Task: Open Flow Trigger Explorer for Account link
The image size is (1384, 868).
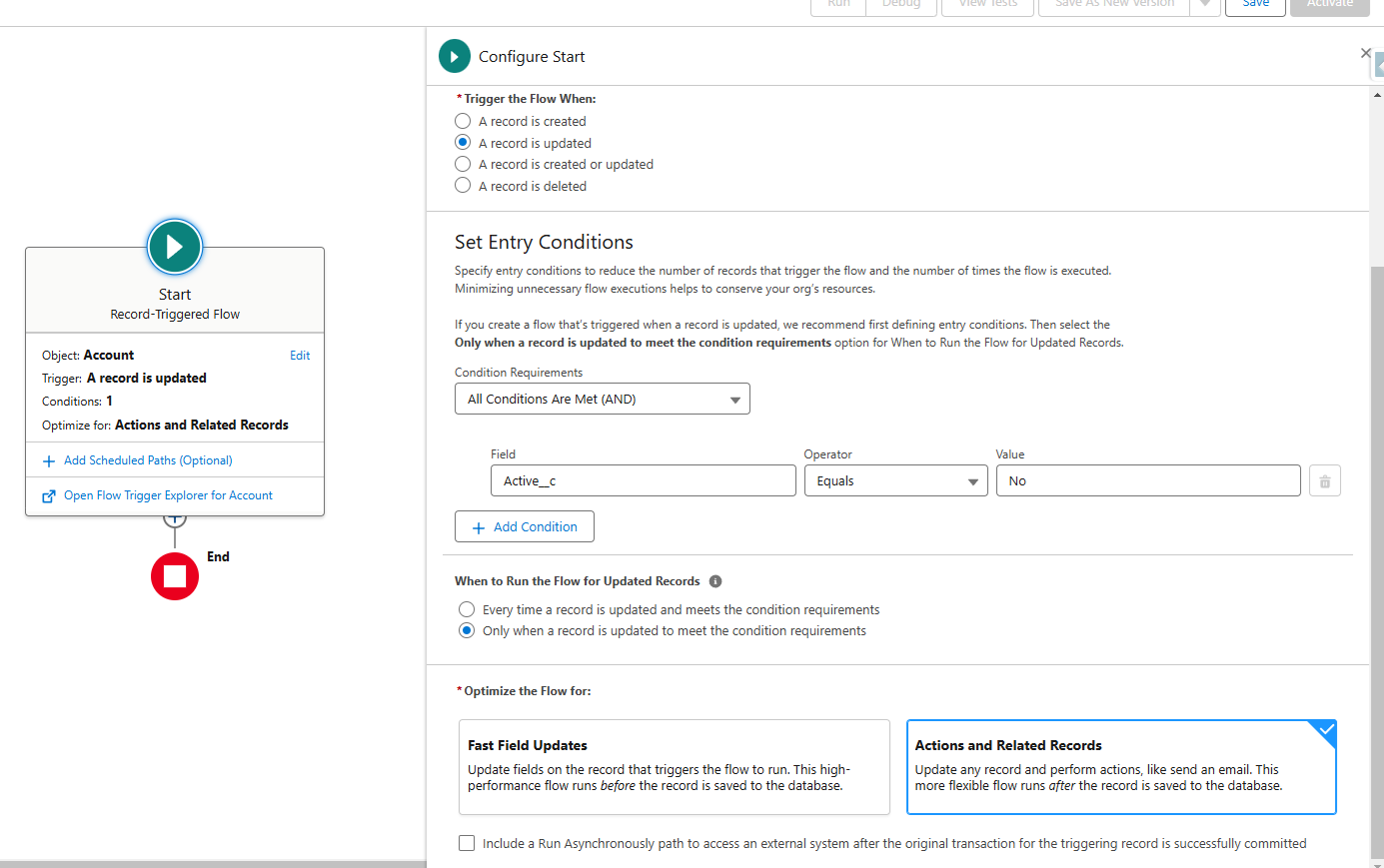Action: click(168, 495)
